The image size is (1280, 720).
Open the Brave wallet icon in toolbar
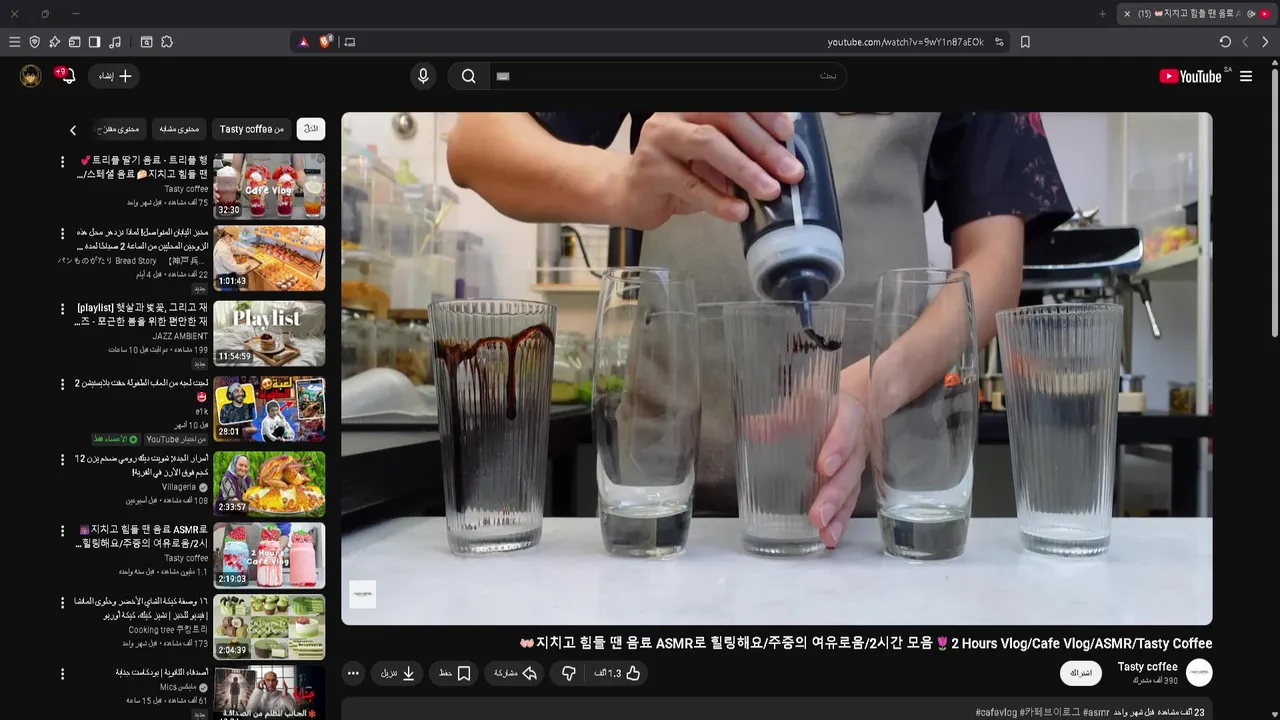74,42
